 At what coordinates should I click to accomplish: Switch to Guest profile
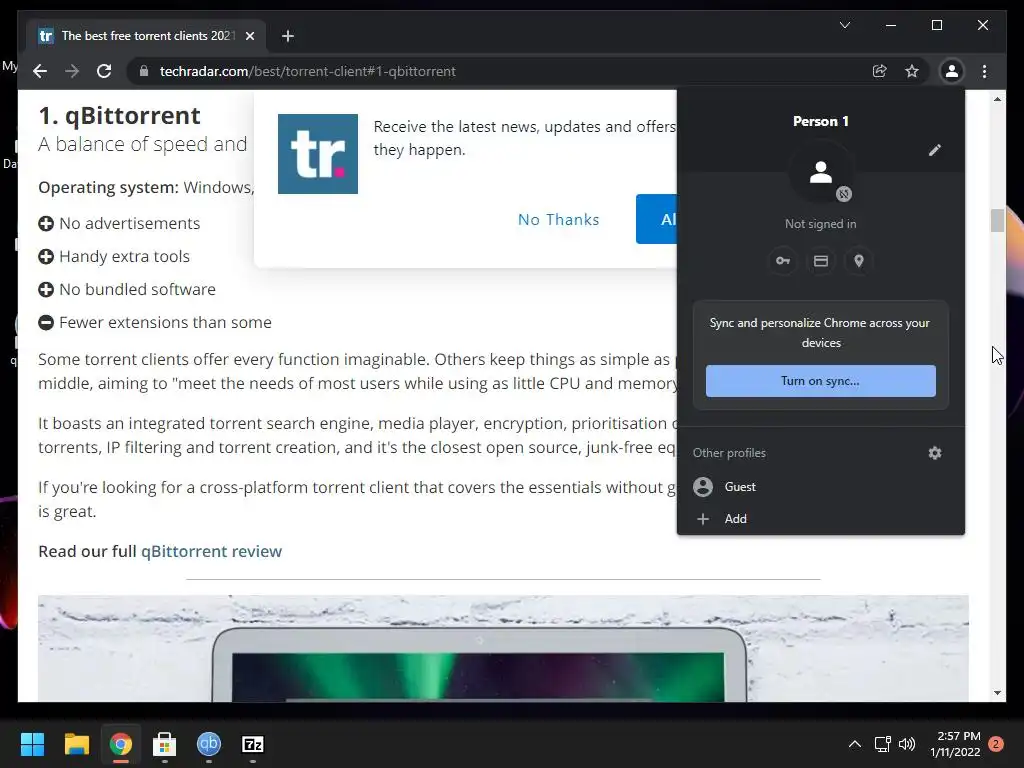click(x=820, y=487)
